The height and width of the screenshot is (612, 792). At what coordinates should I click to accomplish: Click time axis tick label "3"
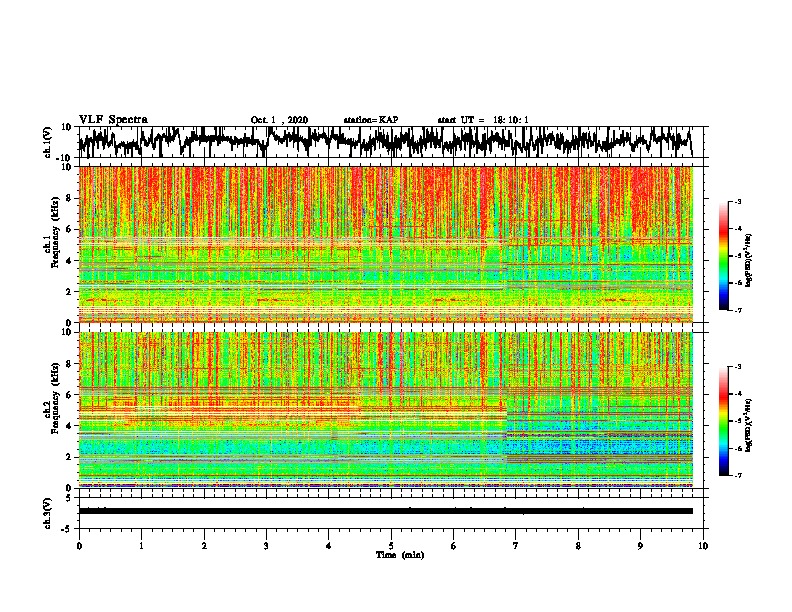point(266,546)
